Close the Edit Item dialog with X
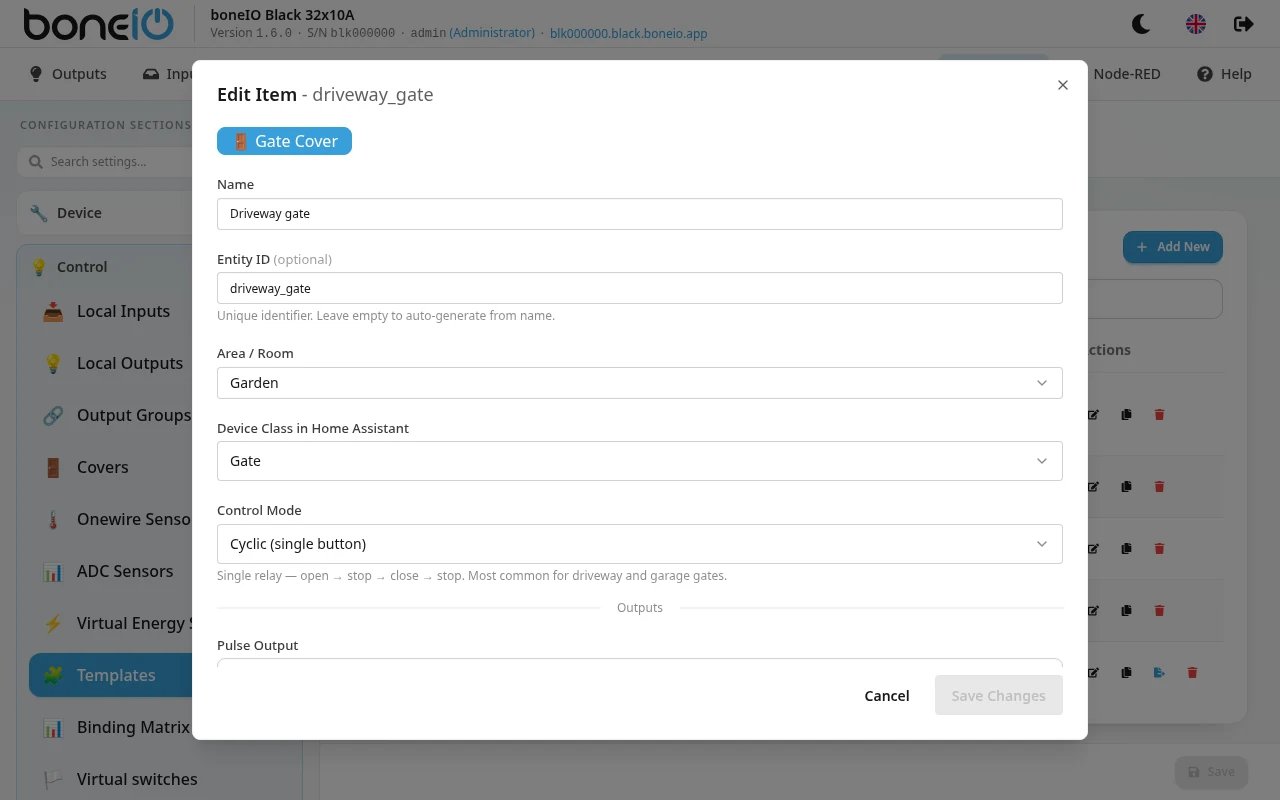1280x800 pixels. (1063, 85)
